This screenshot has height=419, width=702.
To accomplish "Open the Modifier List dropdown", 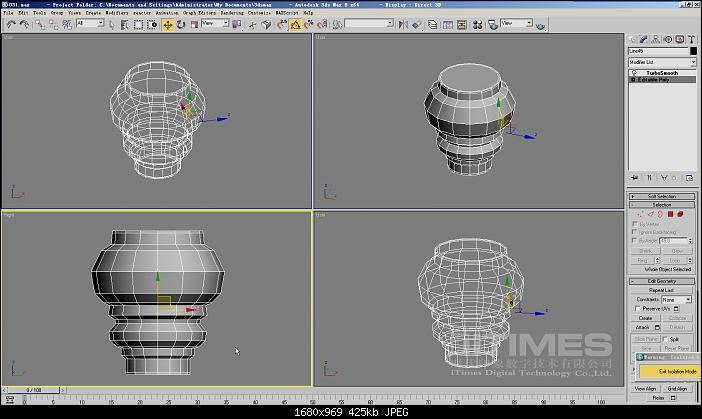I will (663, 62).
